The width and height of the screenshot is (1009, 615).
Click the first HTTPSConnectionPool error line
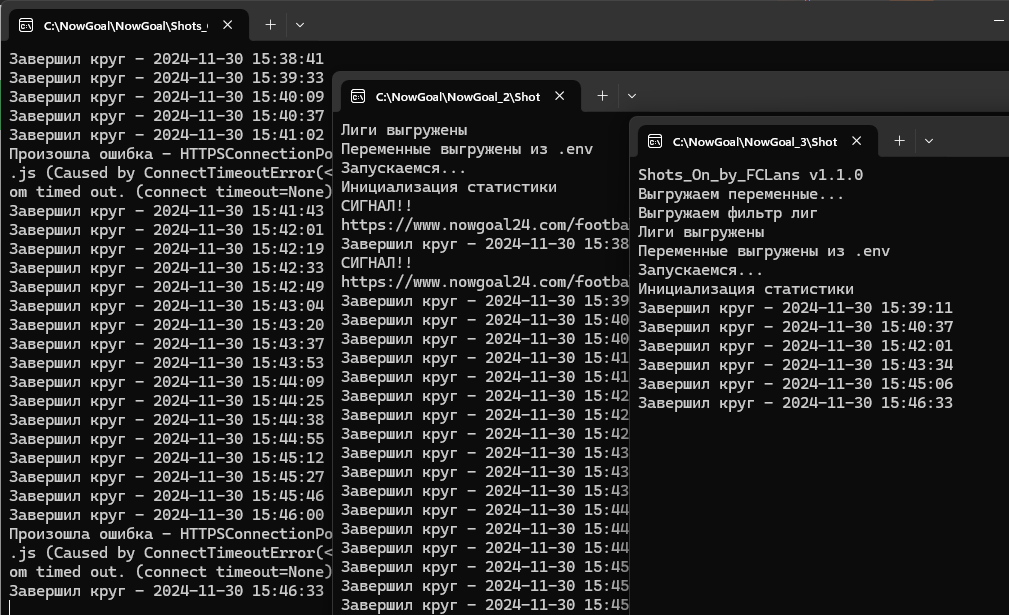[x=170, y=154]
